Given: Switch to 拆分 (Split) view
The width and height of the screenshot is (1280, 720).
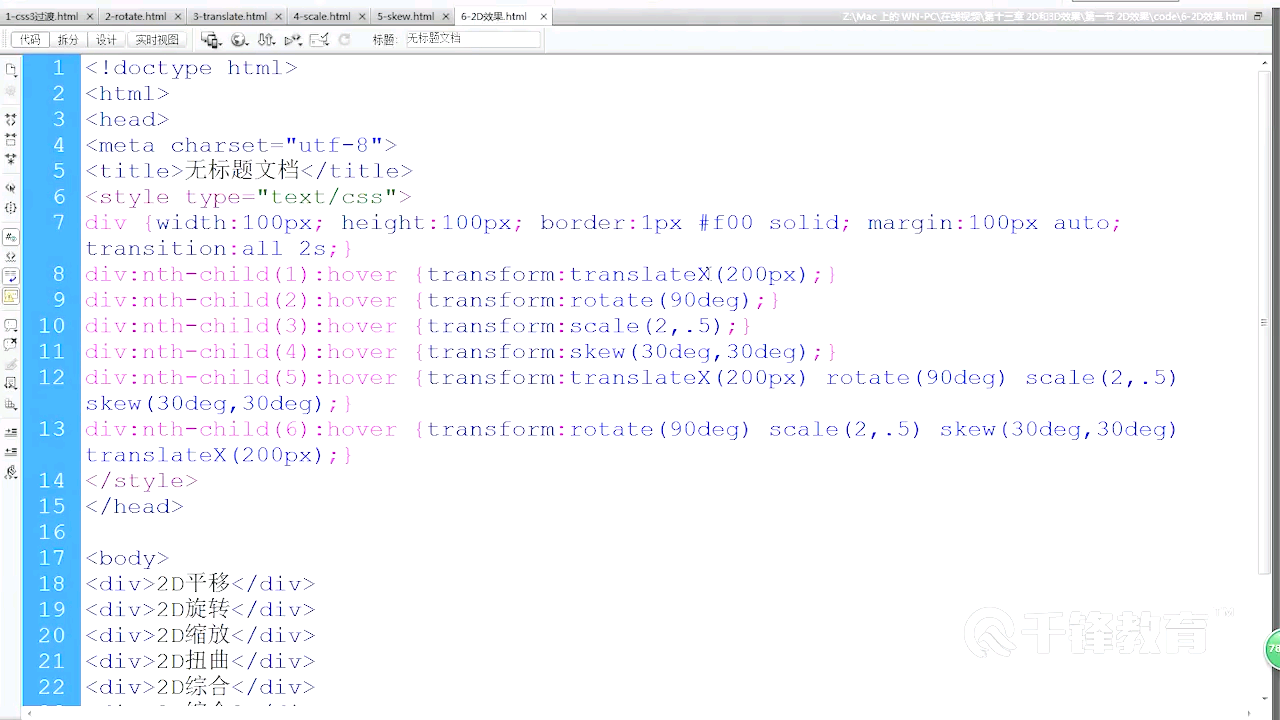Looking at the screenshot, I should pyautogui.click(x=67, y=39).
